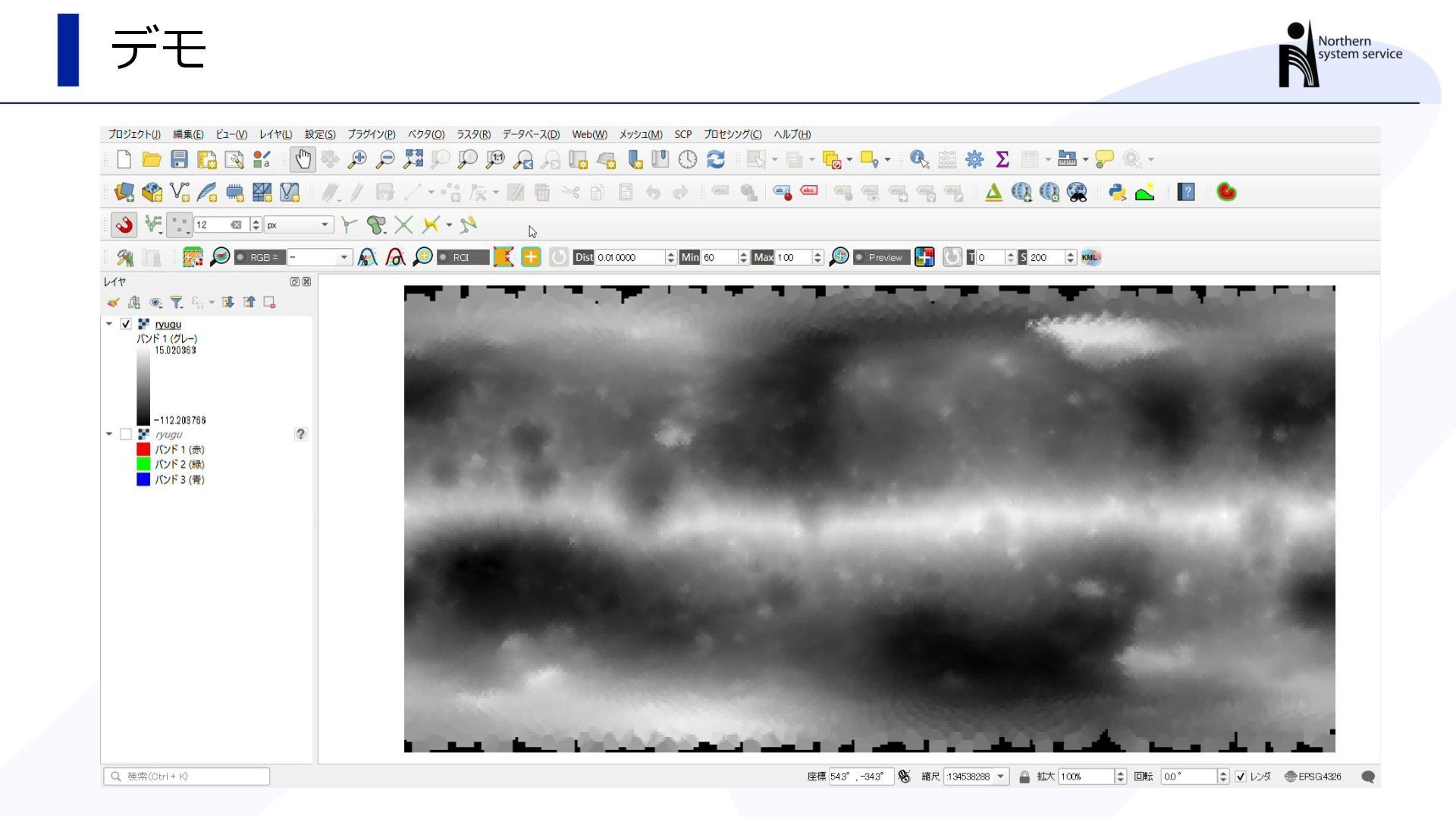Click the SCP Preview button
Image resolution: width=1456 pixels, height=819 pixels.
click(x=880, y=258)
